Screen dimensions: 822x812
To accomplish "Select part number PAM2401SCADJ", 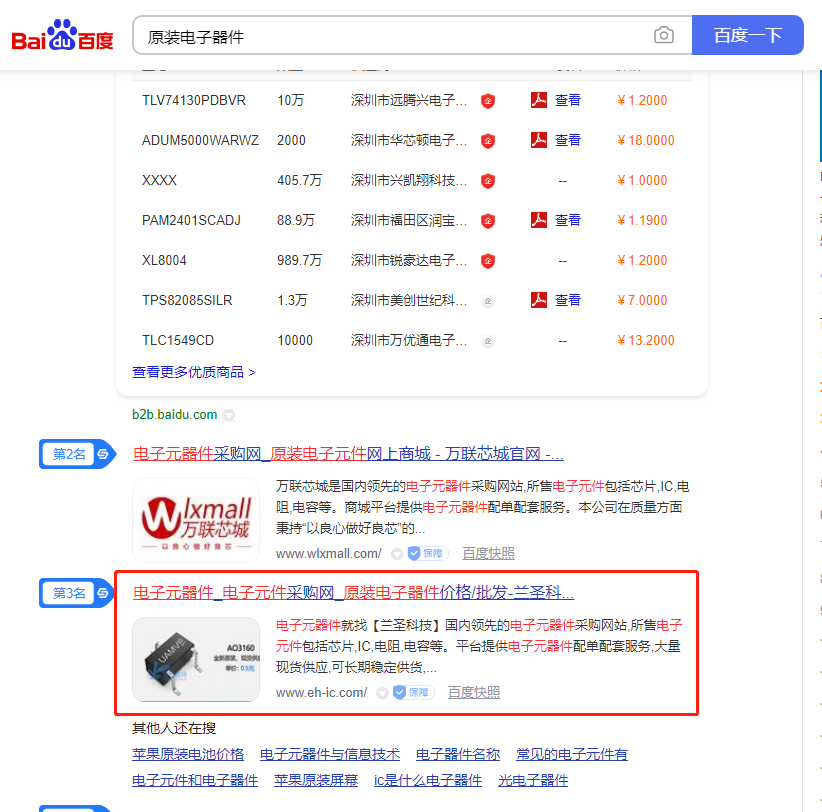I will [x=191, y=220].
